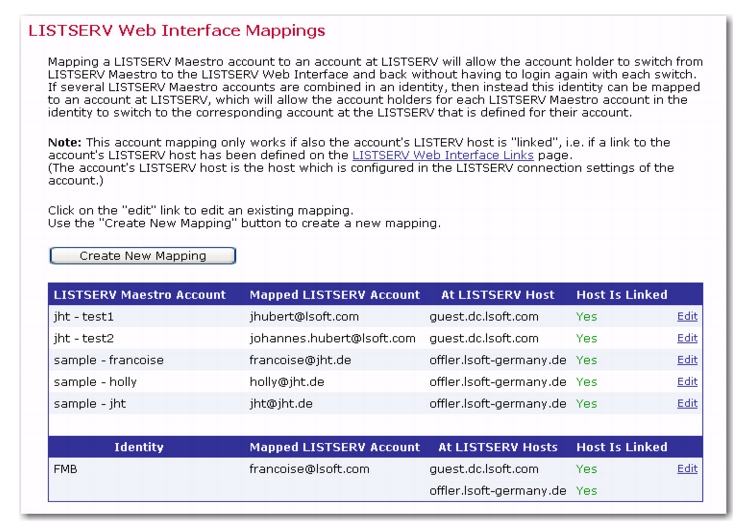Click the Yes status in jht - test1 row
745x531 pixels.
586,317
